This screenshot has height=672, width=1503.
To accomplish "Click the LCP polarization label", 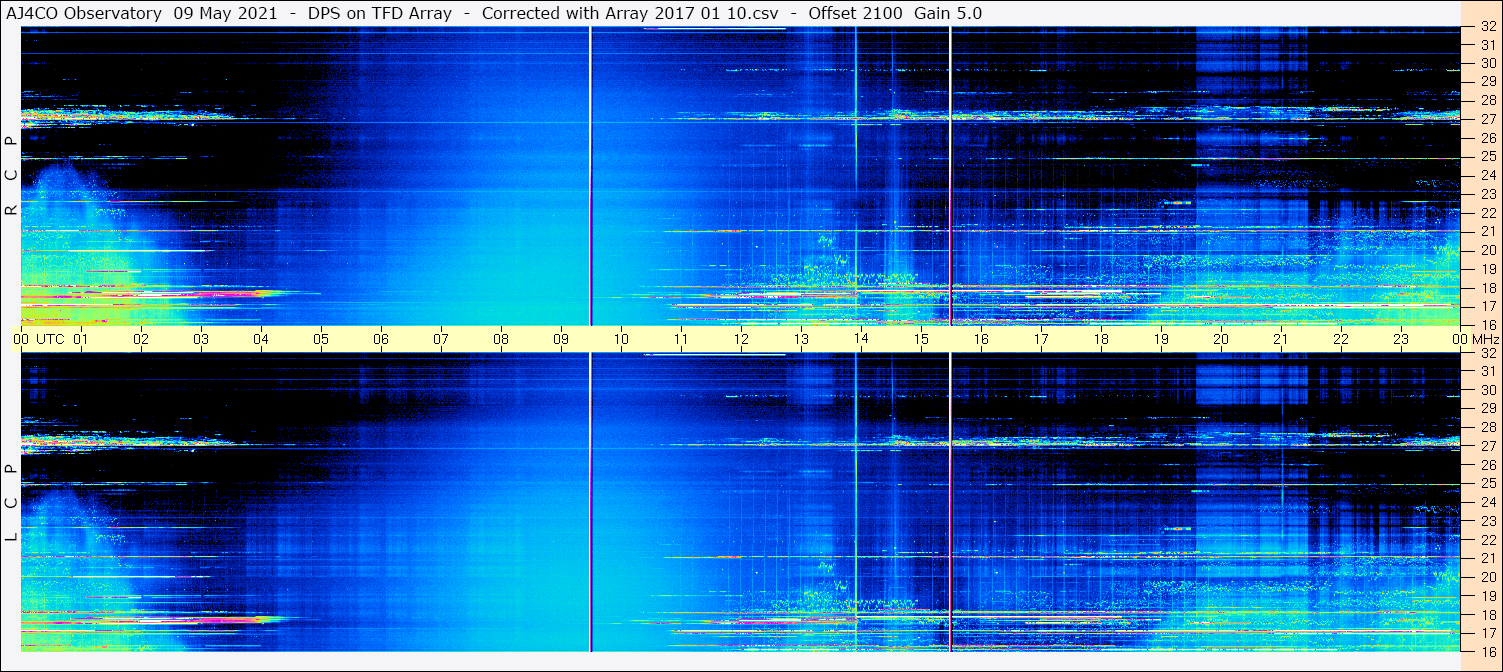I will click(x=11, y=503).
